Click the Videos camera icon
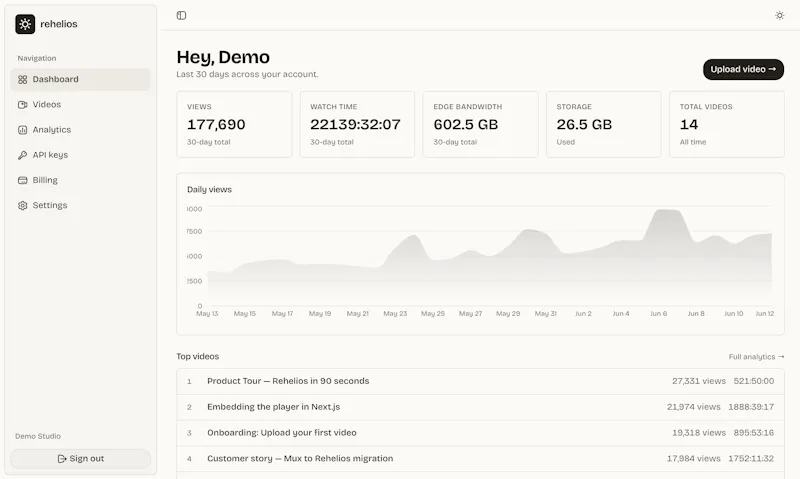Image resolution: width=800 pixels, height=479 pixels. click(x=22, y=105)
